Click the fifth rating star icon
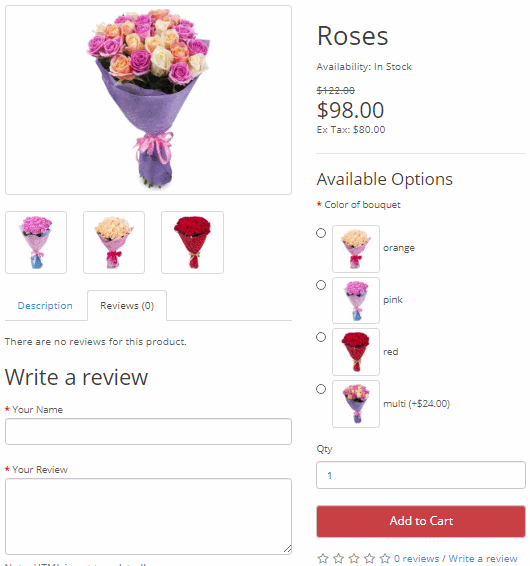Image resolution: width=530 pixels, height=566 pixels. point(385,558)
